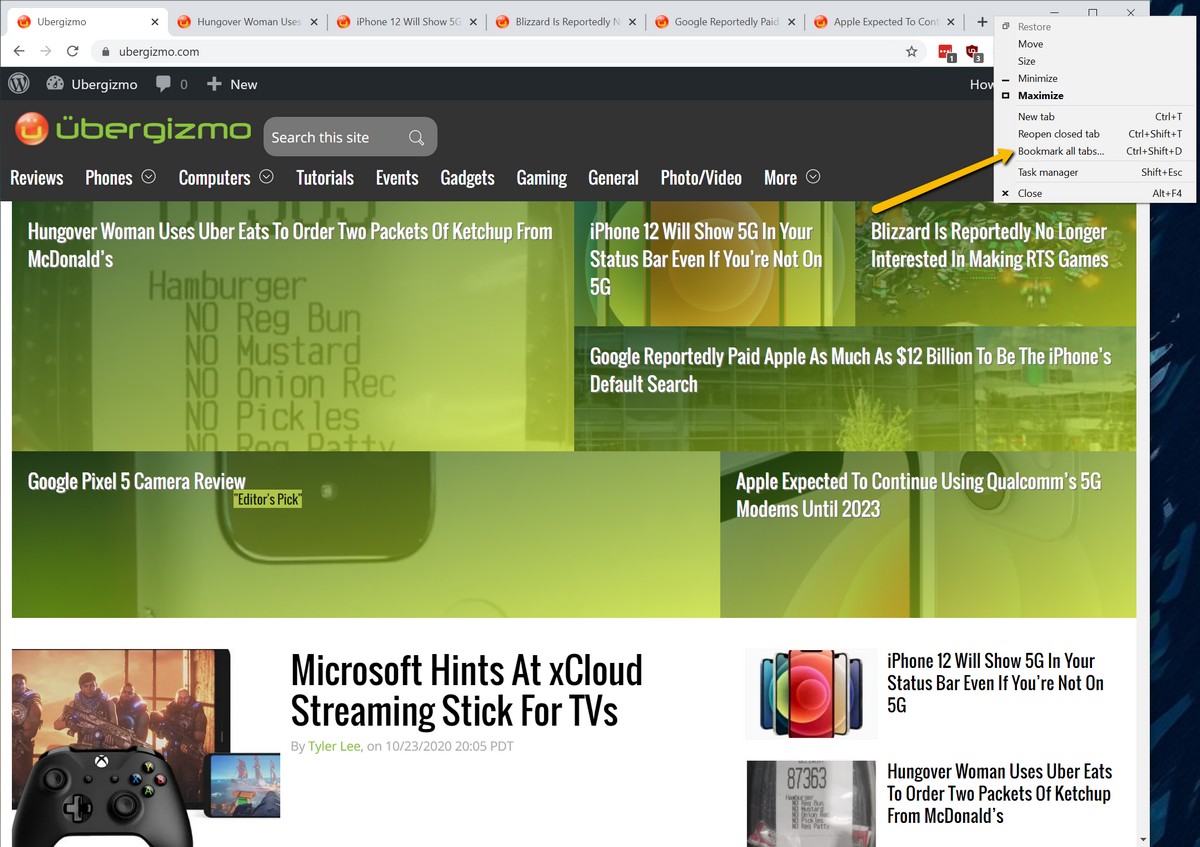Close the Apple Expected To Continue tab

pyautogui.click(x=950, y=22)
